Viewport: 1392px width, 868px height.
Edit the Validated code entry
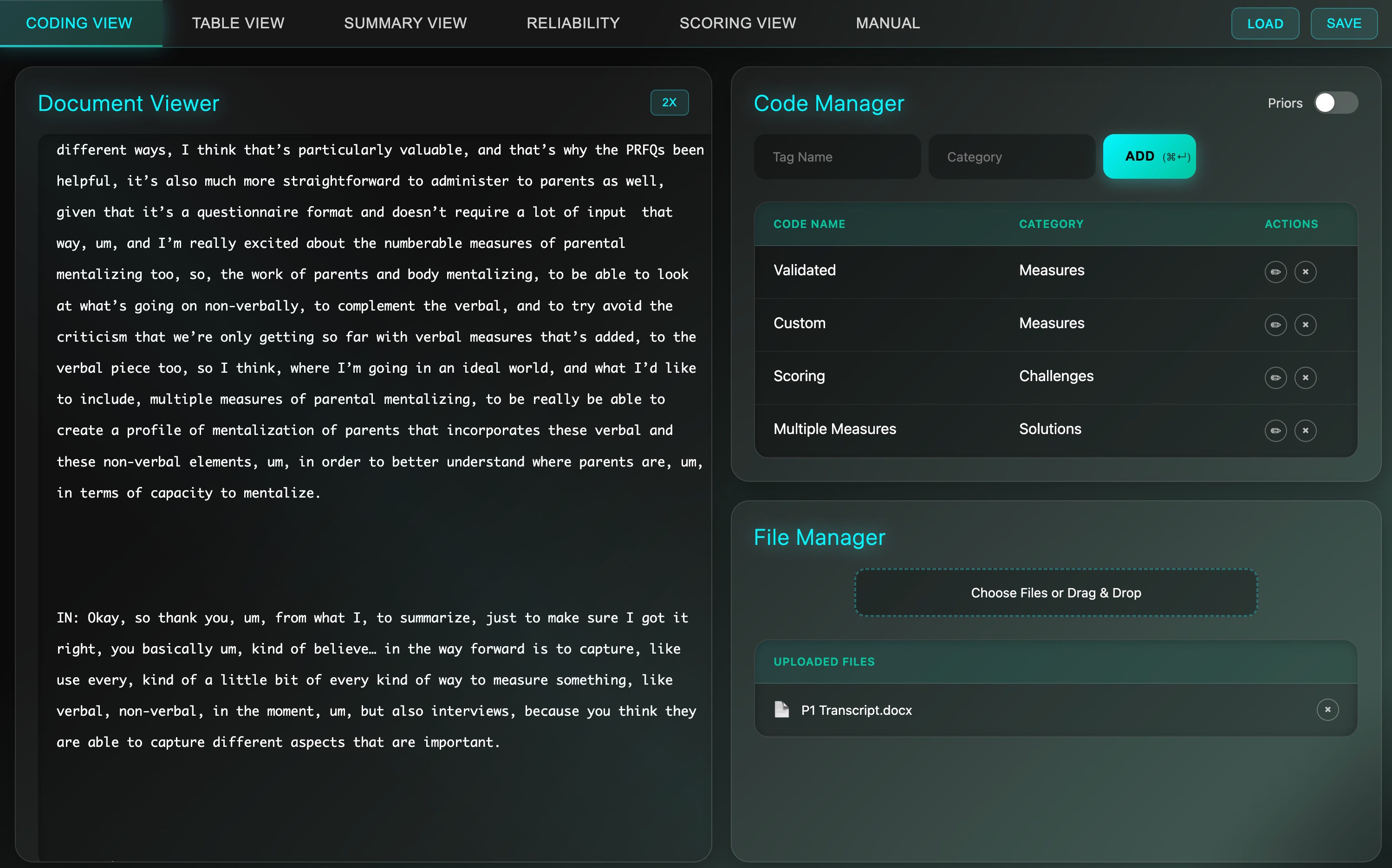[1275, 272]
